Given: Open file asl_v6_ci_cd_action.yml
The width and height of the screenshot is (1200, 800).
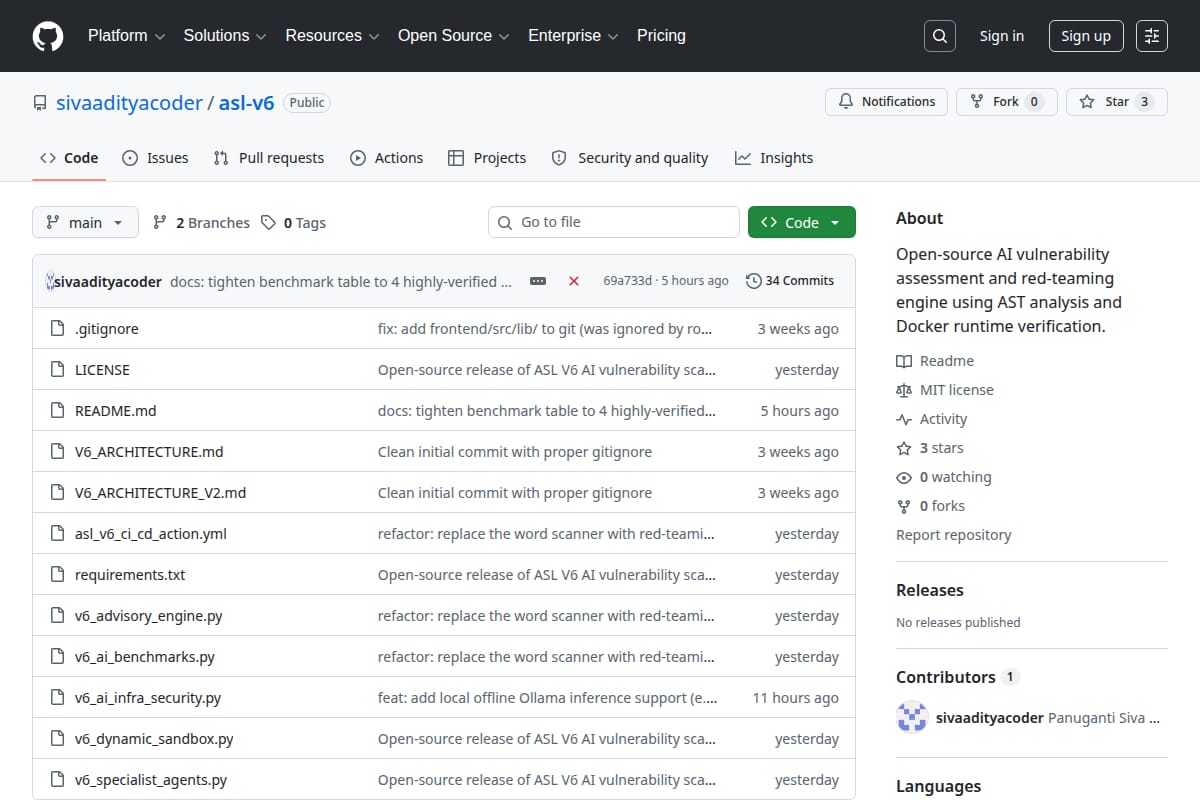Looking at the screenshot, I should tap(151, 534).
